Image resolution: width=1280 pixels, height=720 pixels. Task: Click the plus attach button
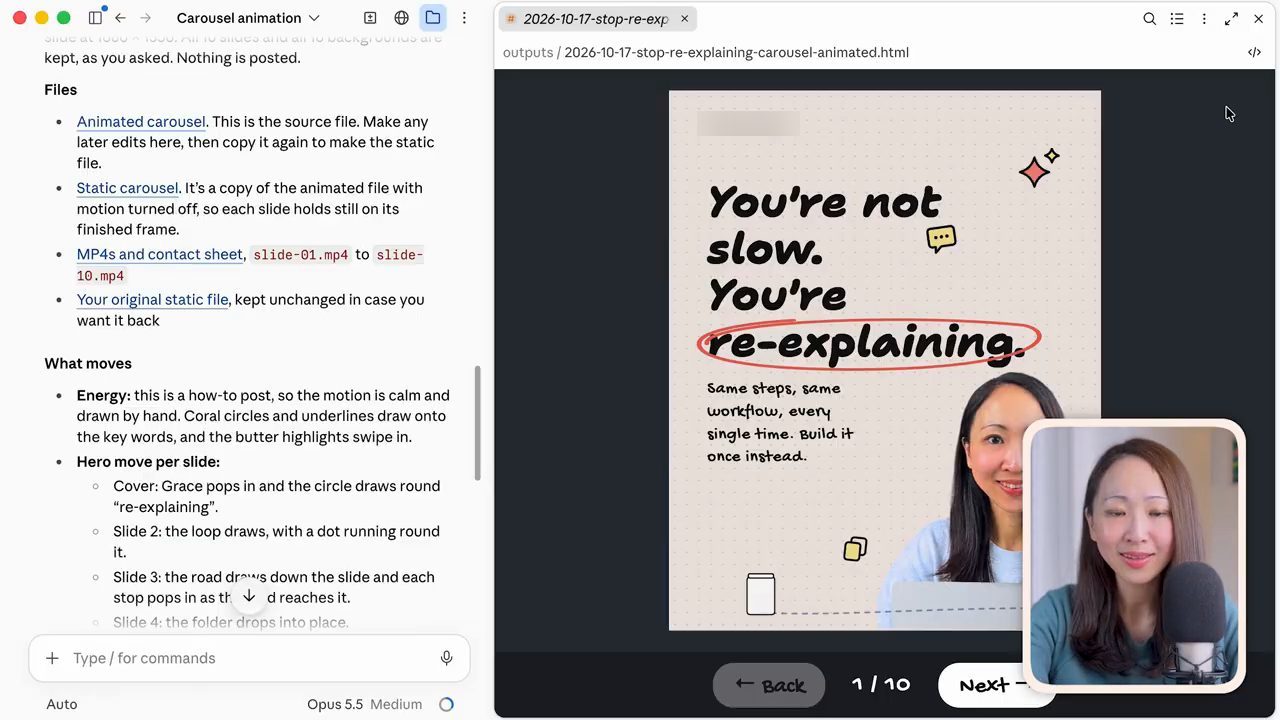point(52,658)
